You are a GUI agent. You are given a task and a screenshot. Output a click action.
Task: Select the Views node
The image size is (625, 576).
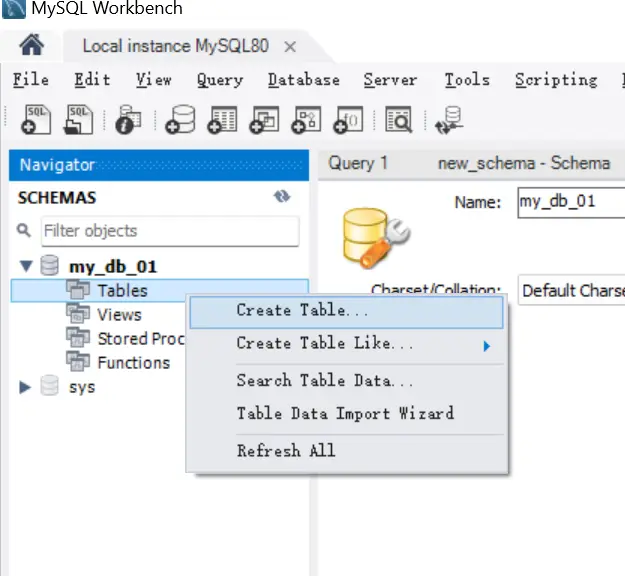click(x=120, y=315)
